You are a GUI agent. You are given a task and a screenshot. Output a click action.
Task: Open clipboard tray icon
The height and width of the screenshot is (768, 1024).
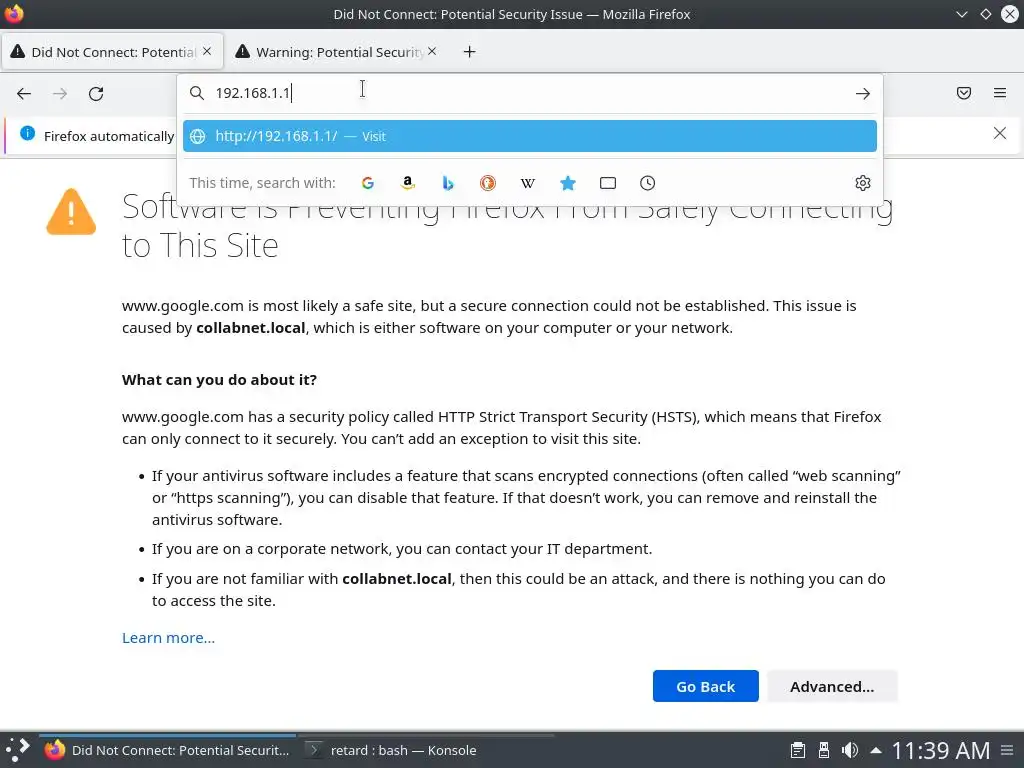[797, 750]
